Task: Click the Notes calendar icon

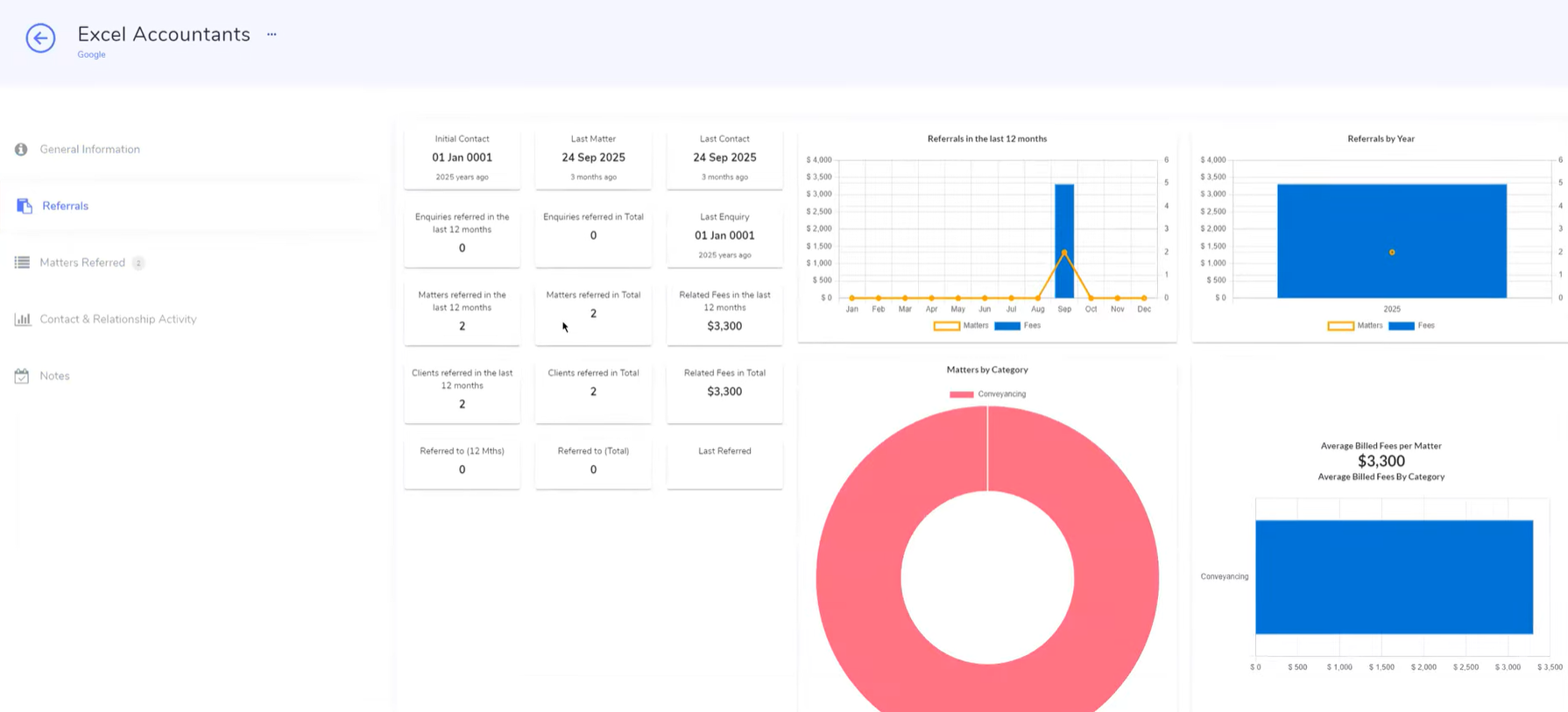Action: [22, 376]
